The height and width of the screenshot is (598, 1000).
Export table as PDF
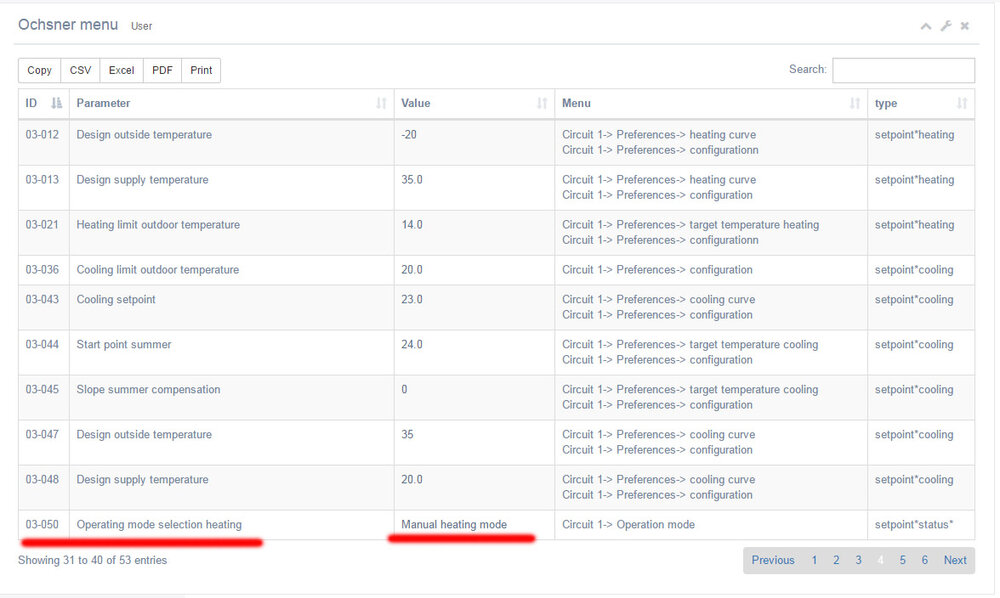click(162, 70)
